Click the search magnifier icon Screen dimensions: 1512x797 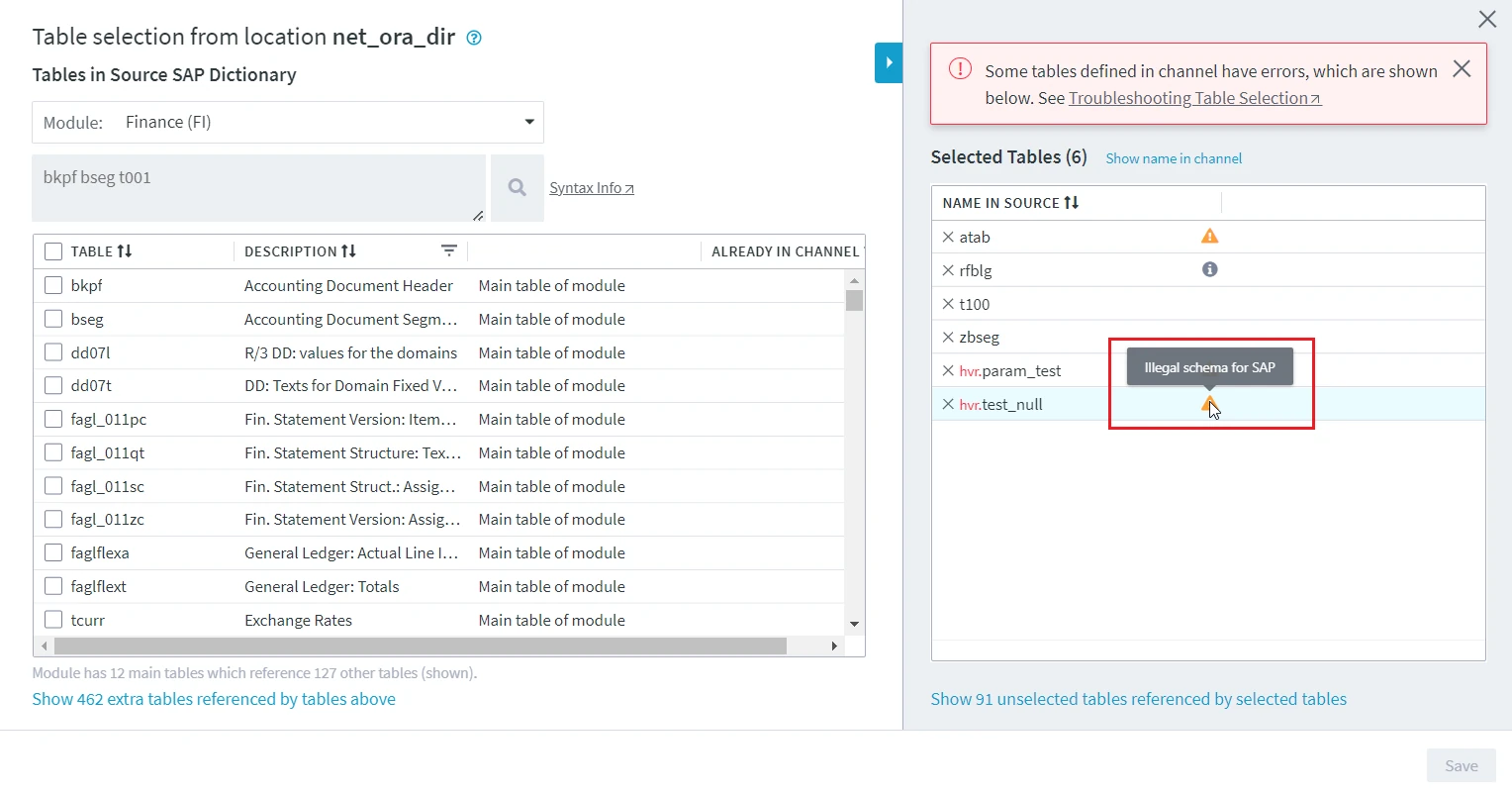[x=517, y=187]
